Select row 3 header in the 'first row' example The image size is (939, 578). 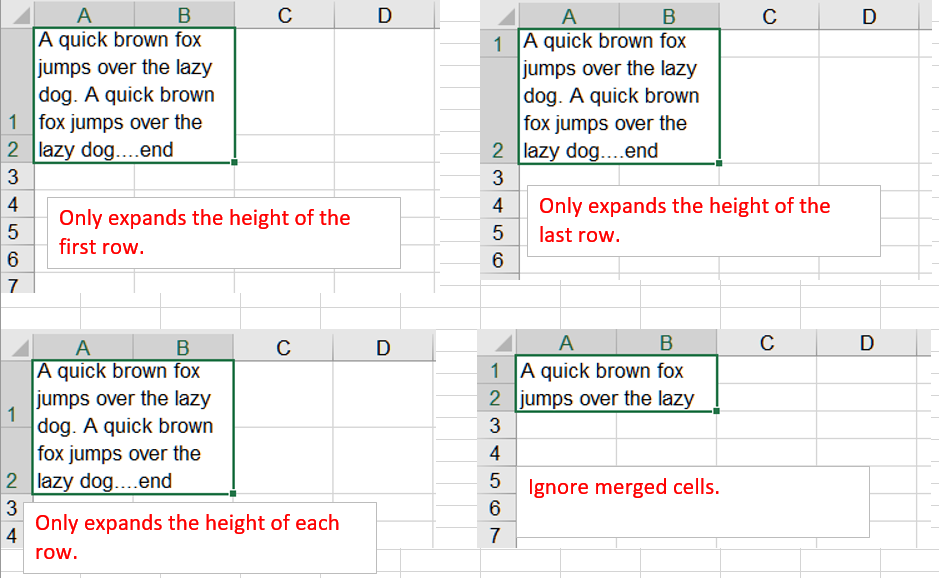pos(13,177)
